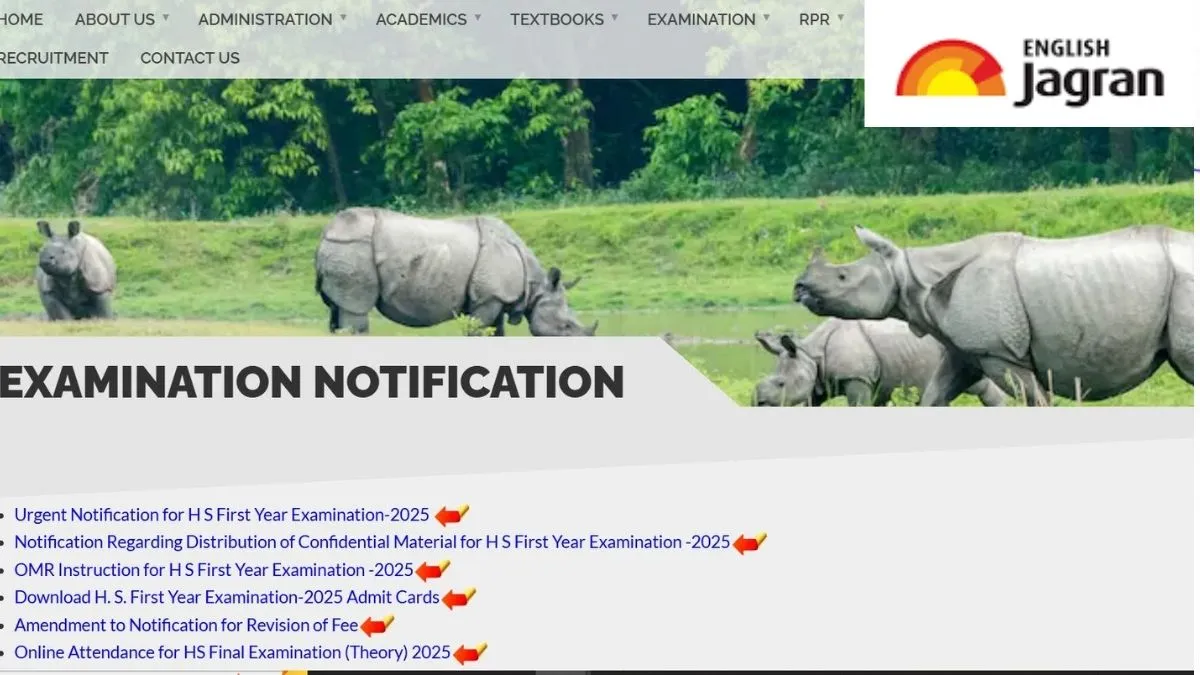Open OMR Instruction for HS First Year Examination
Screen dimensions: 1200x675
click(213, 570)
